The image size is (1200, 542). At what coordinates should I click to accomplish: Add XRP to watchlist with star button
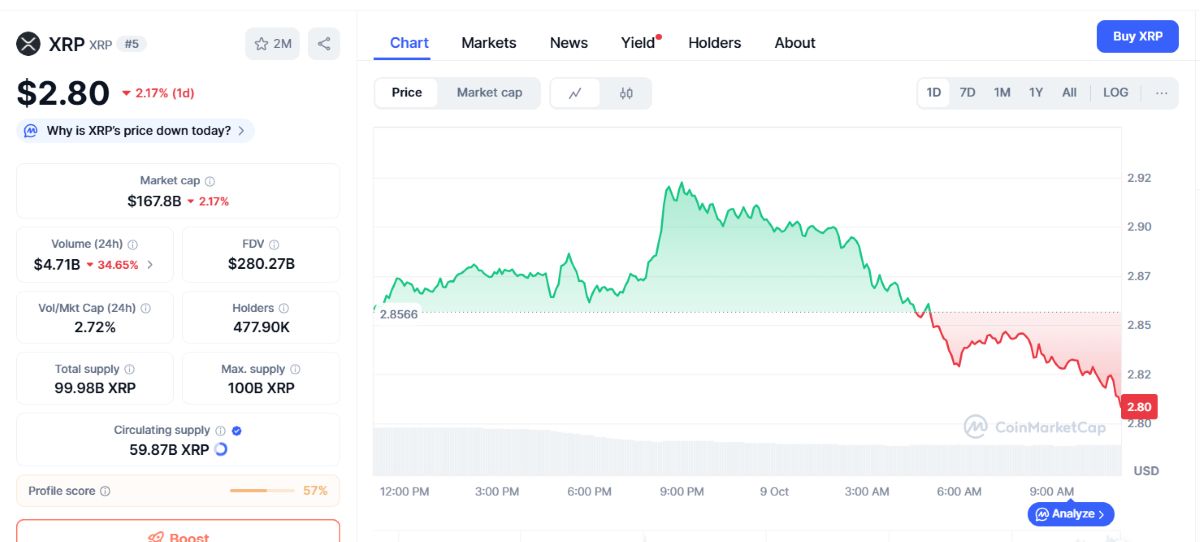(x=272, y=44)
